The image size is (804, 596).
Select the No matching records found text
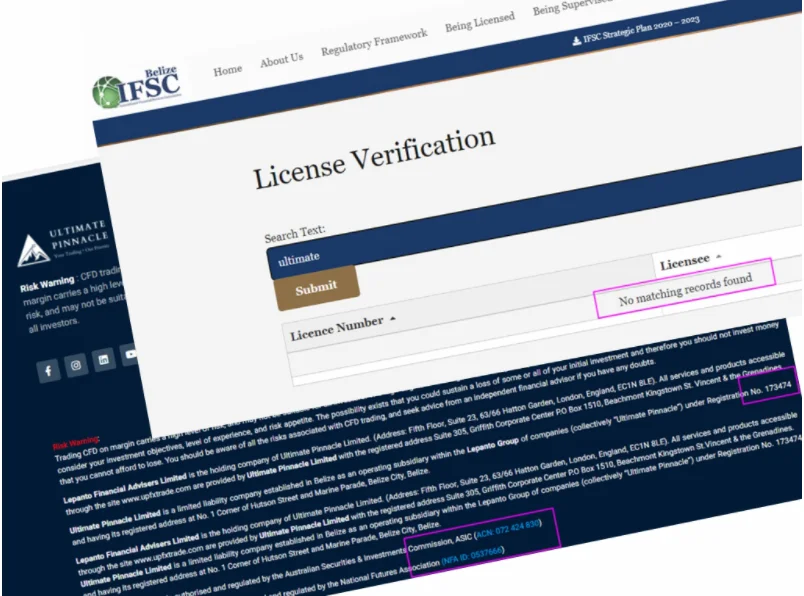click(x=686, y=290)
